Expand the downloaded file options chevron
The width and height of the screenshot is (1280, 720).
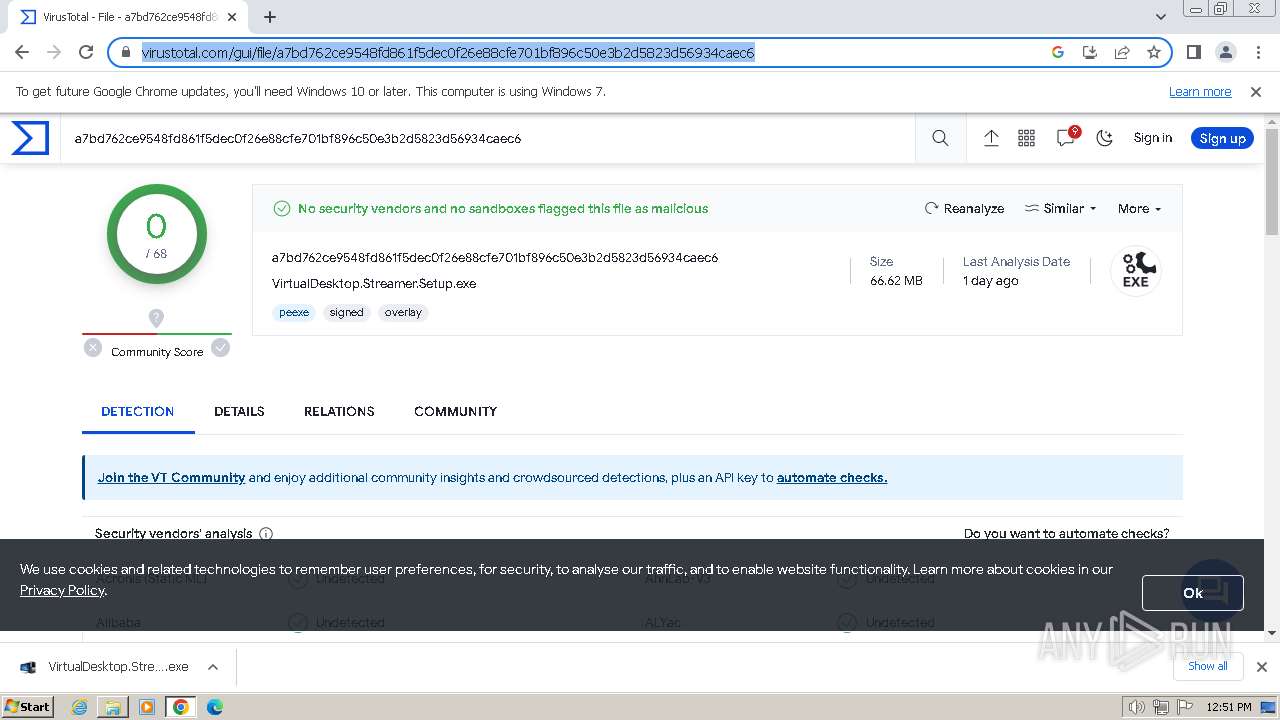coord(212,667)
